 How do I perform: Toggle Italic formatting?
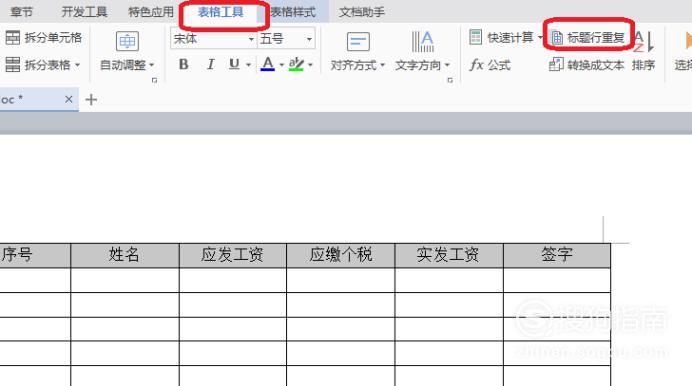click(x=211, y=64)
